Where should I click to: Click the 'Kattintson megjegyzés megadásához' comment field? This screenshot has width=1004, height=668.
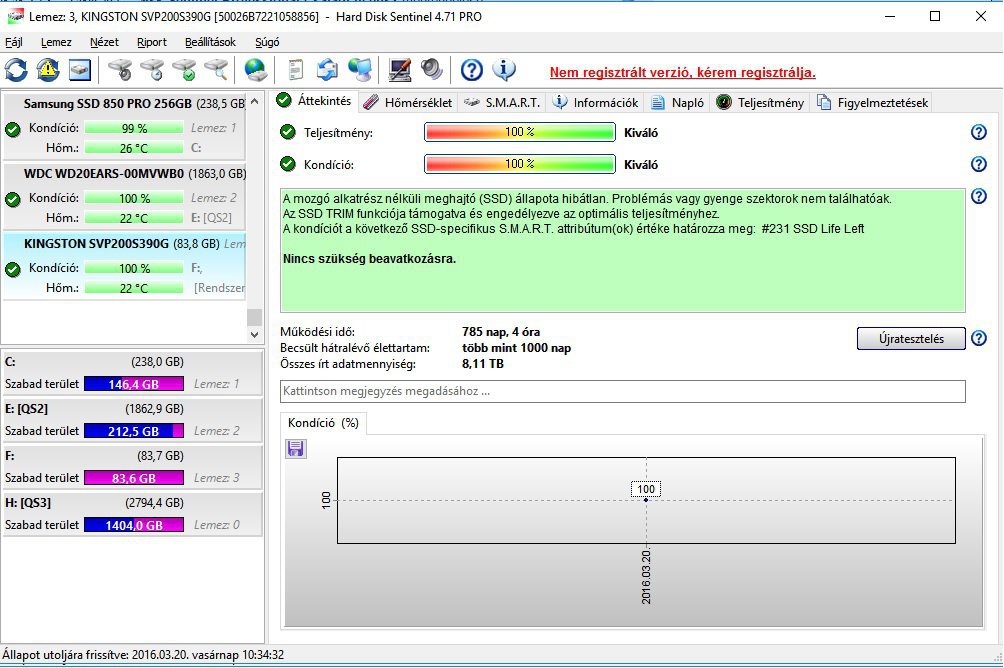622,391
